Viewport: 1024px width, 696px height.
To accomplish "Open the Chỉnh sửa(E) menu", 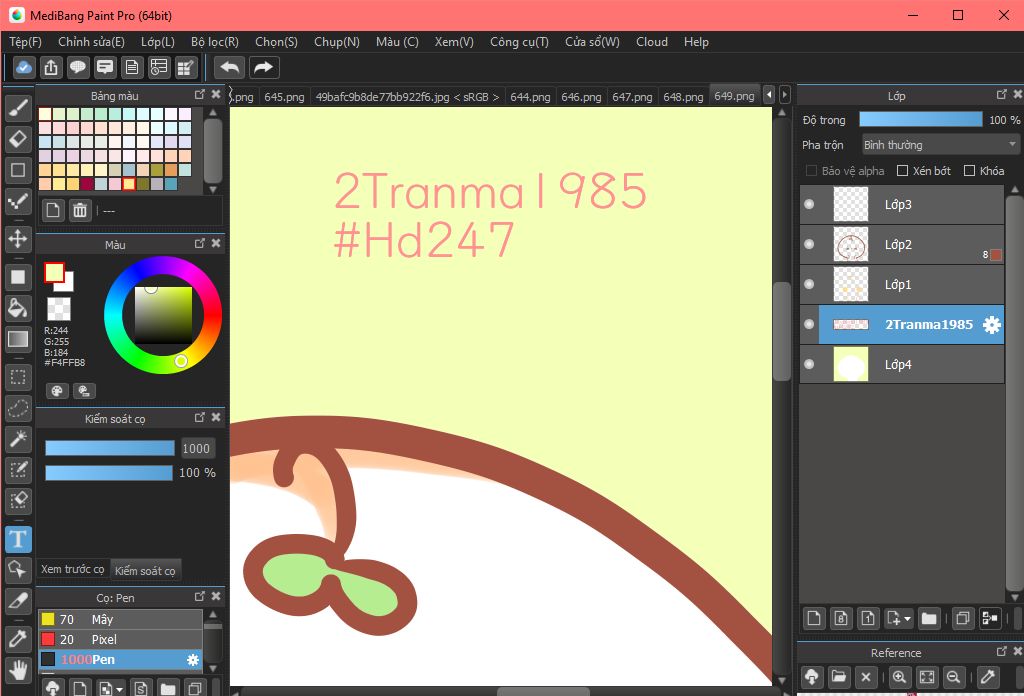I will pyautogui.click(x=91, y=42).
